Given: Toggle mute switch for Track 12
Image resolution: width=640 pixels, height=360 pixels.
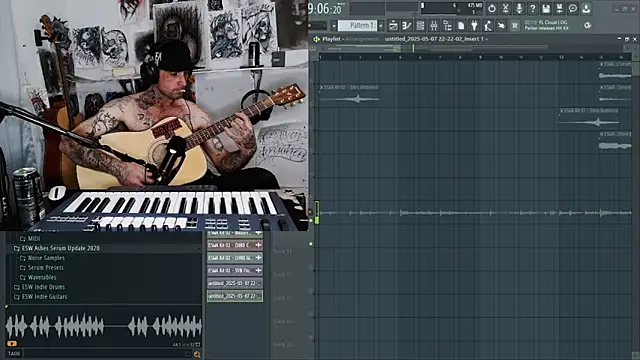Looking at the screenshot, I should (x=311, y=267).
